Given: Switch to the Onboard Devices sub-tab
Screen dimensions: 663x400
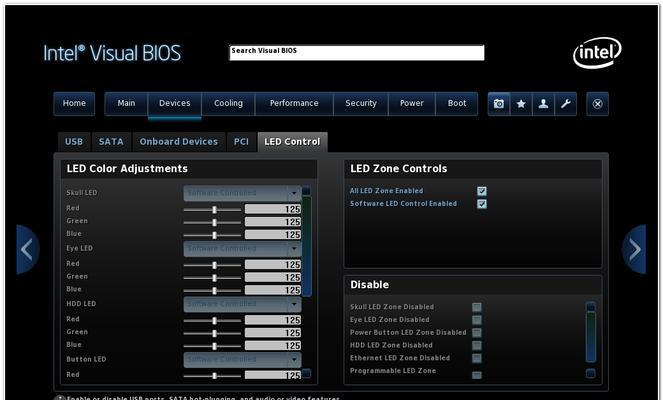Looking at the screenshot, I should pyautogui.click(x=179, y=142).
